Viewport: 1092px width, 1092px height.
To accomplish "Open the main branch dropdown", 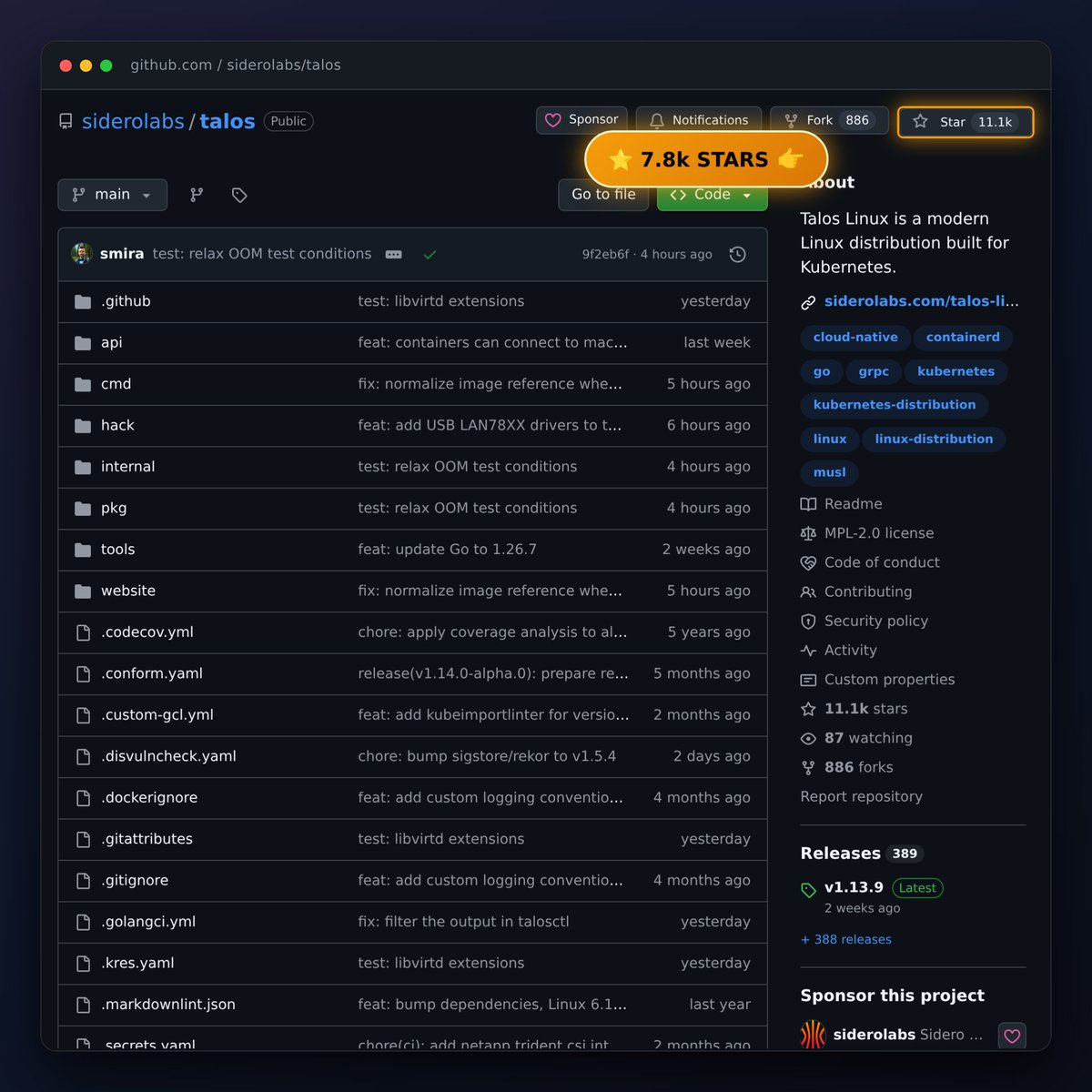I will click(x=113, y=195).
